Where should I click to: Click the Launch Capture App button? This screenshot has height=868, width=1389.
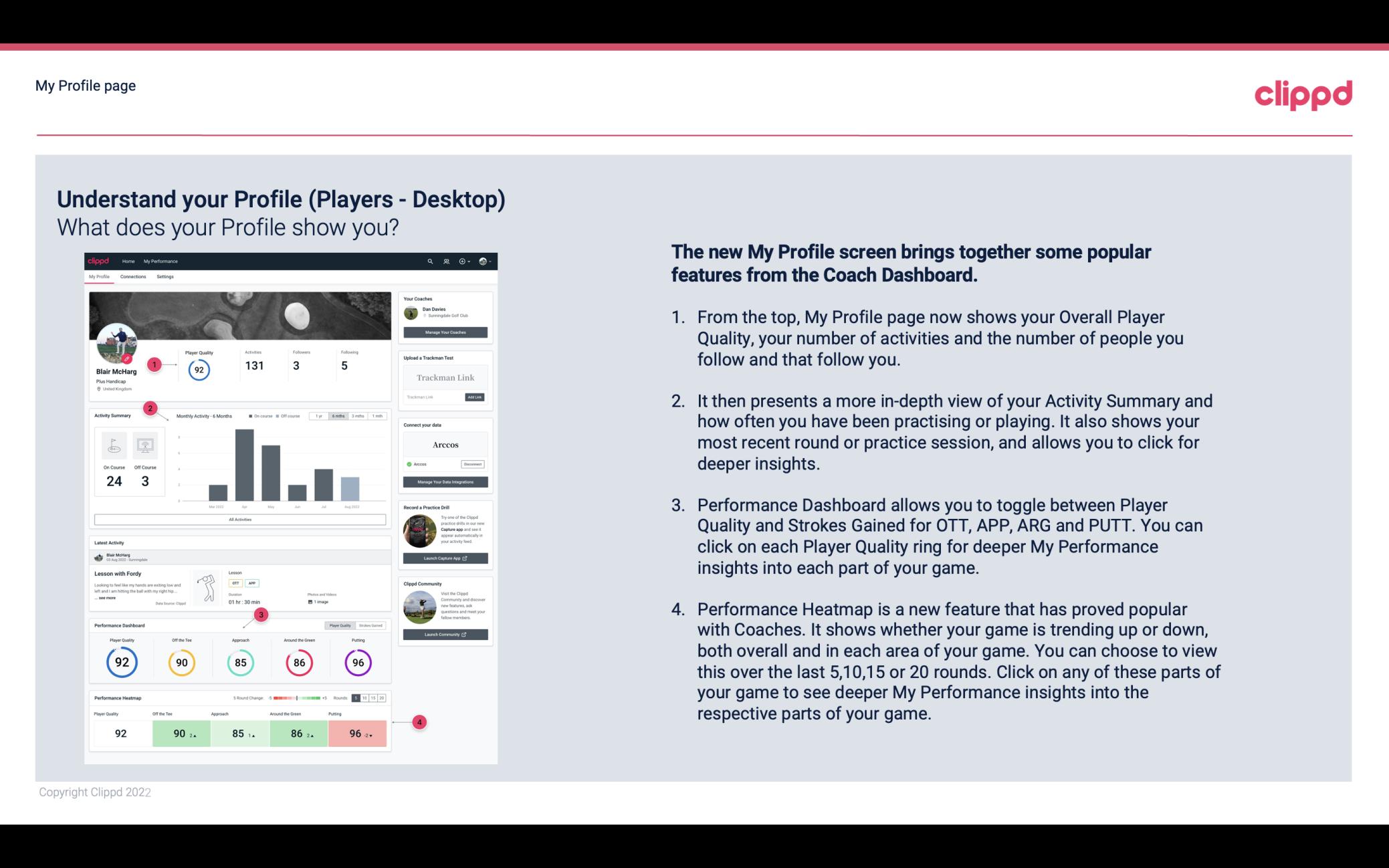(x=446, y=557)
